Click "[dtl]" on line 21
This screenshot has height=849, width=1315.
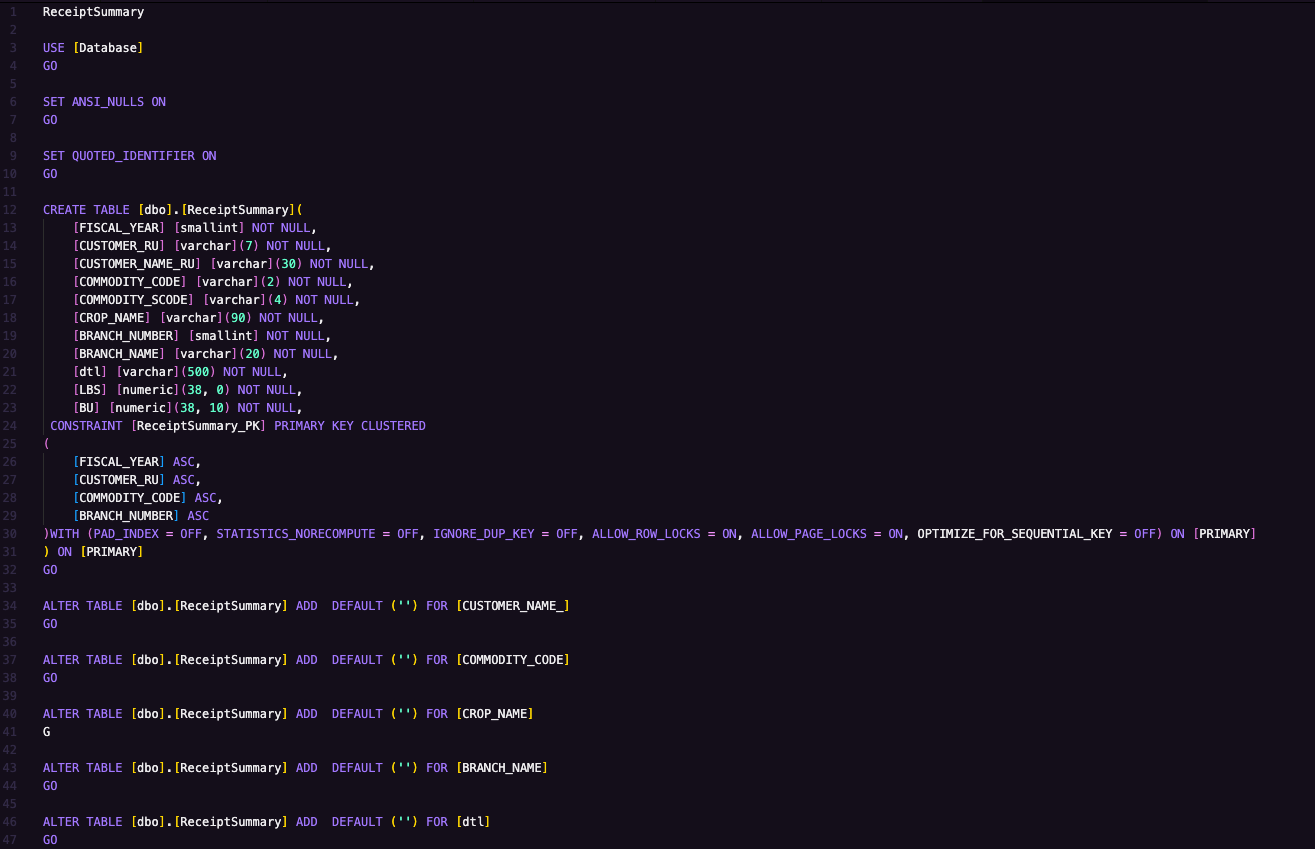coord(90,372)
